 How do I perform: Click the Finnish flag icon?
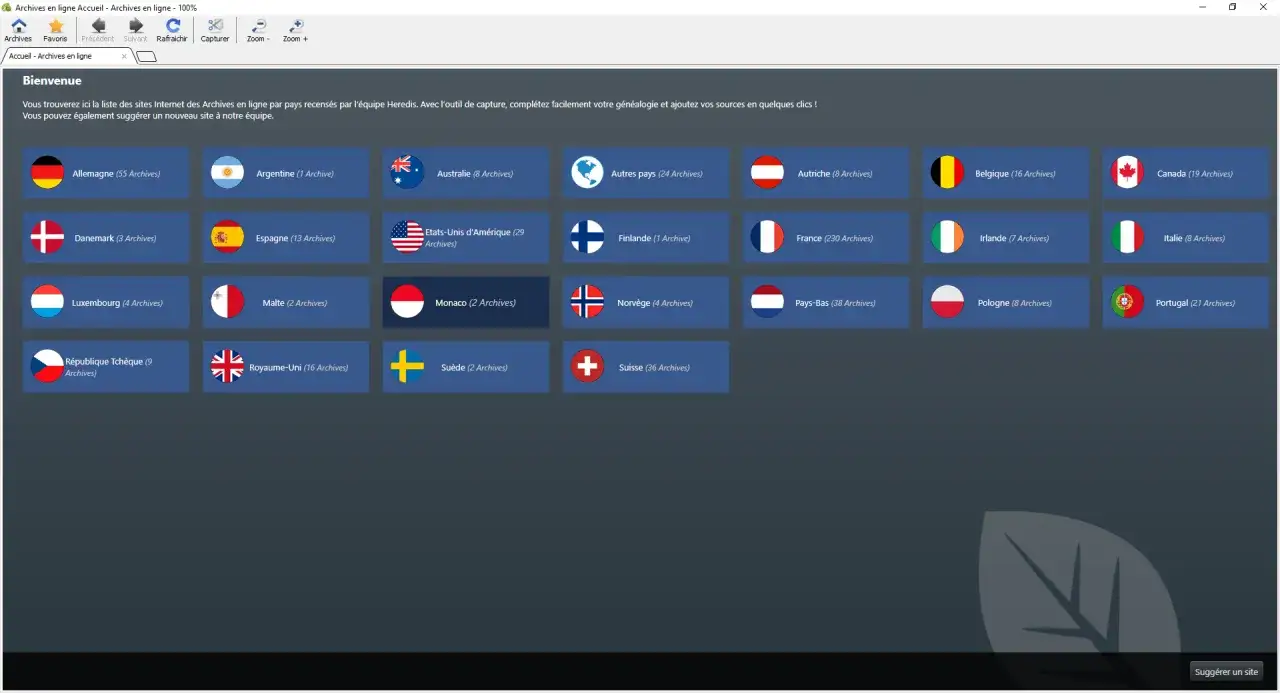point(587,238)
